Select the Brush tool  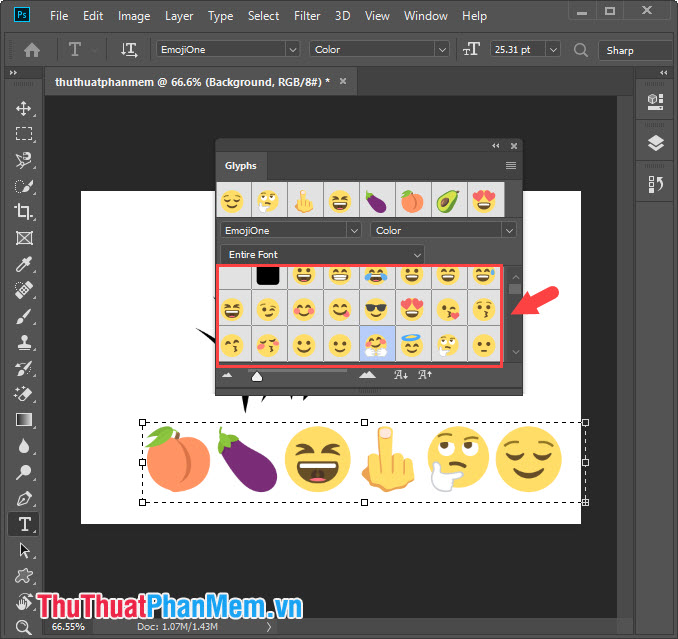pos(24,316)
